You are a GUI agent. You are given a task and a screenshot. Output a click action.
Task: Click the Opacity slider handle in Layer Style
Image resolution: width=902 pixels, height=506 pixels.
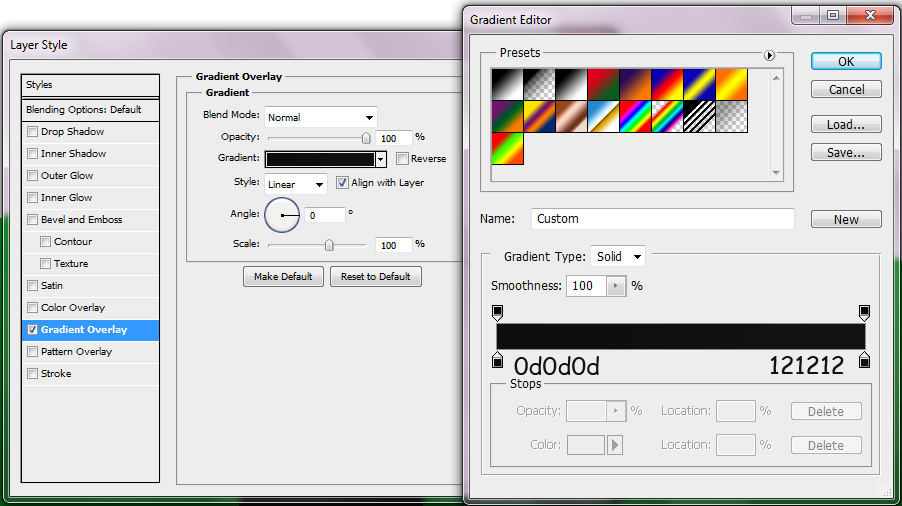pyautogui.click(x=366, y=138)
